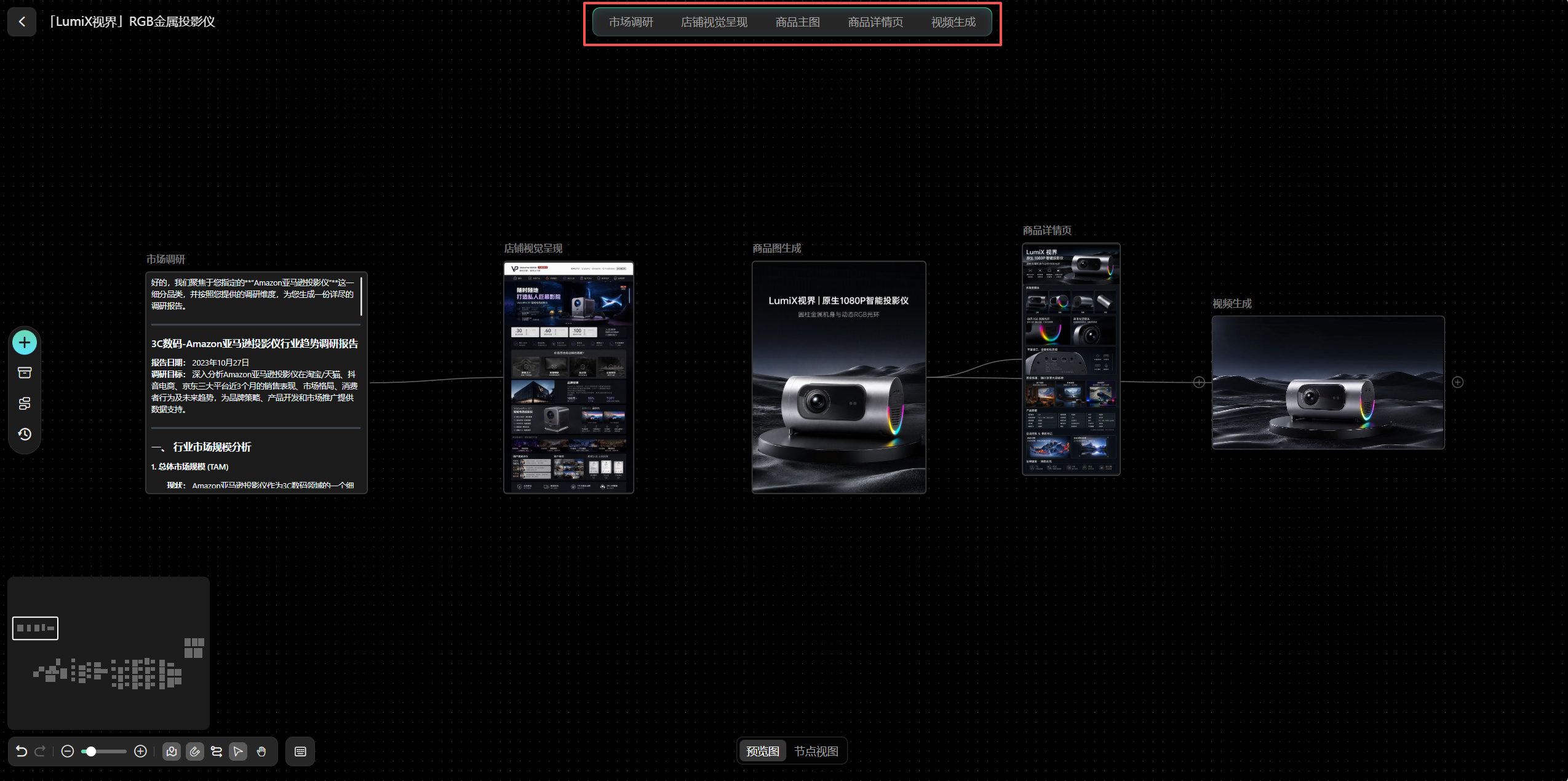Switch to 市场调研 tab

pos(631,22)
